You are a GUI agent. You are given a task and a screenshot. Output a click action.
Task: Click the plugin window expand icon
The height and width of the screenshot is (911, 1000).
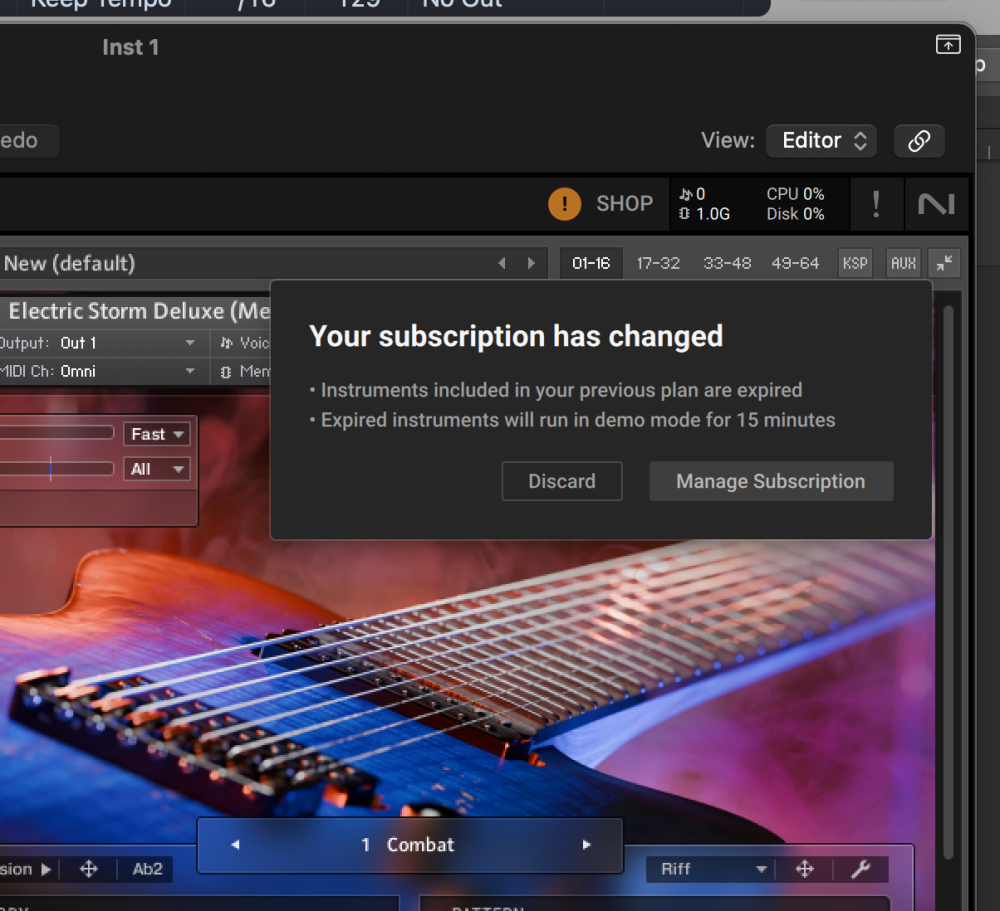[948, 45]
